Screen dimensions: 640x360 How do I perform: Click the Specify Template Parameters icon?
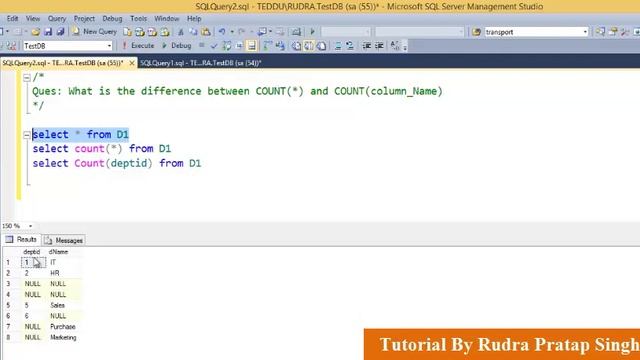click(x=395, y=46)
